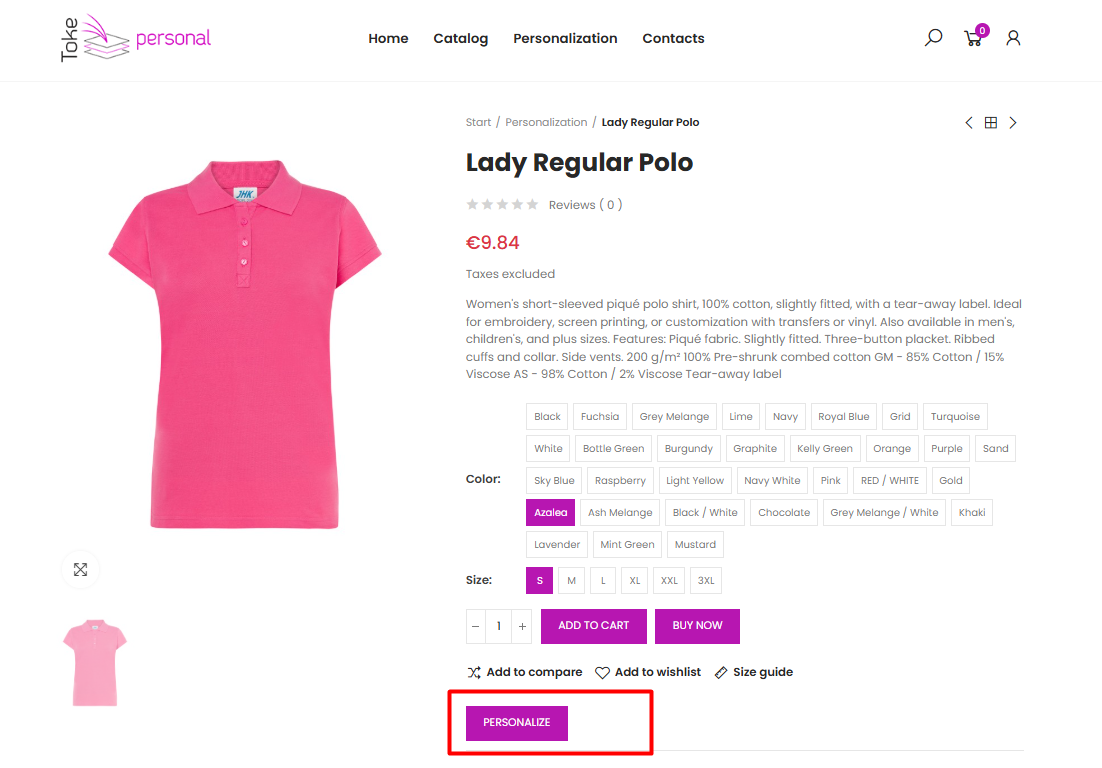The width and height of the screenshot is (1102, 768).
Task: Open the Personalization menu item
Action: 565,38
